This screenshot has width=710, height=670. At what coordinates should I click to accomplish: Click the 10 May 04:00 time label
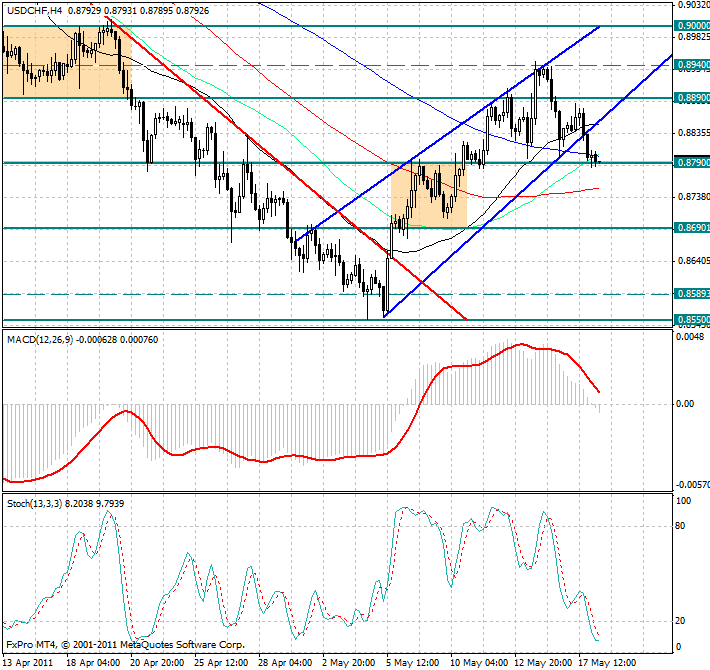tap(479, 663)
